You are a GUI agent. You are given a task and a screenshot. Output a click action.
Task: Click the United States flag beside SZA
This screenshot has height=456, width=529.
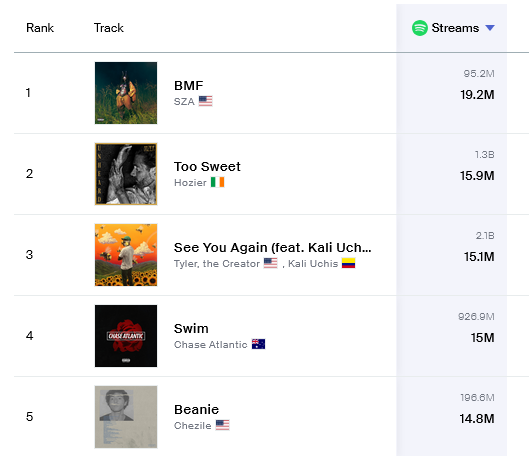pyautogui.click(x=205, y=101)
